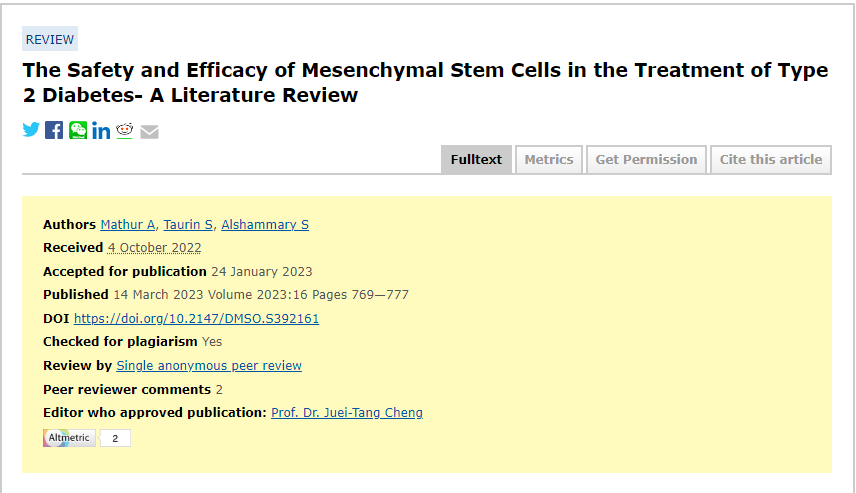Open the DOI link for the article
This screenshot has height=493, width=856.
196,319
